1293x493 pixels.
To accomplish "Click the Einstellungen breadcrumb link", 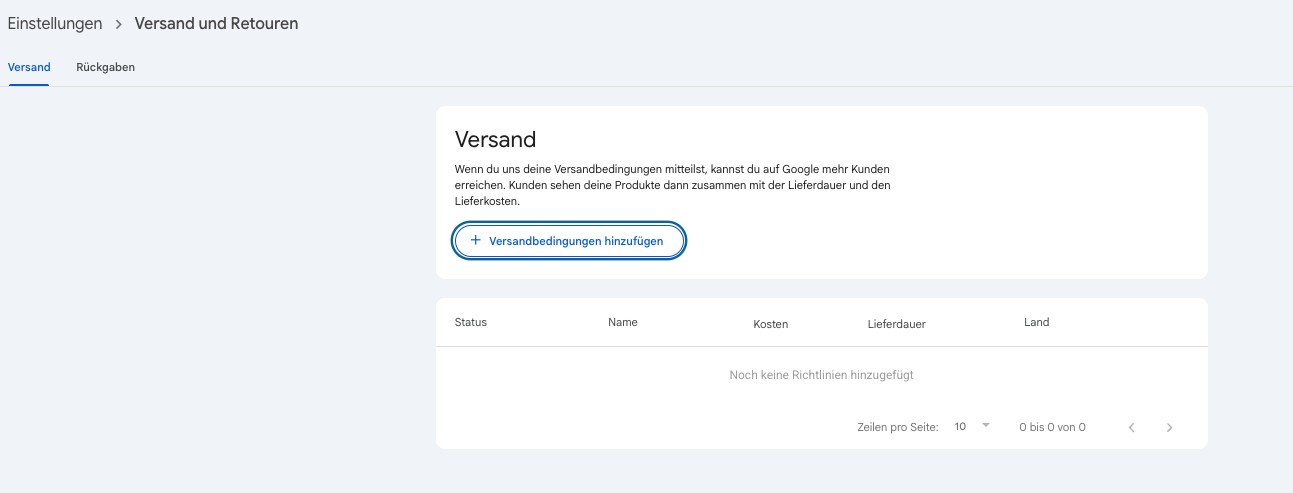I will pos(55,23).
